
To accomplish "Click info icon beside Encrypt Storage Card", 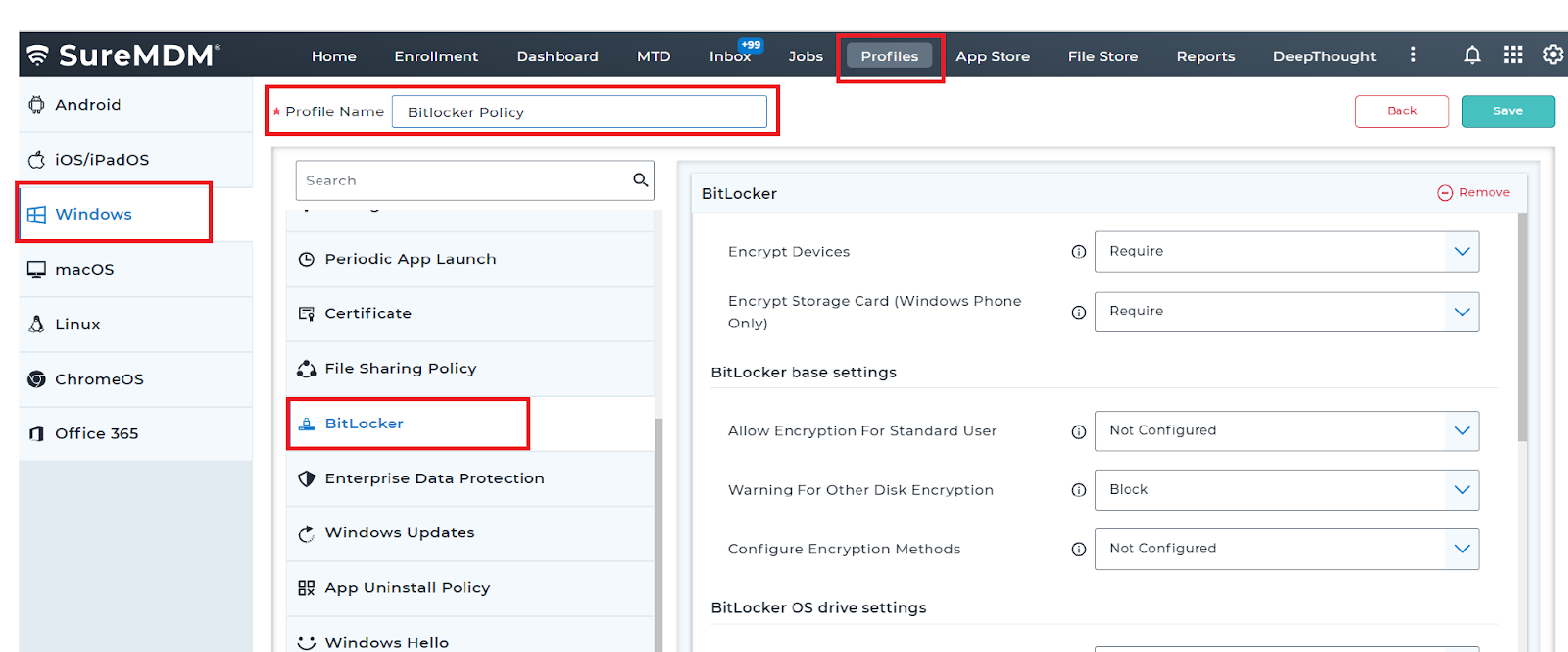I will coord(1079,312).
